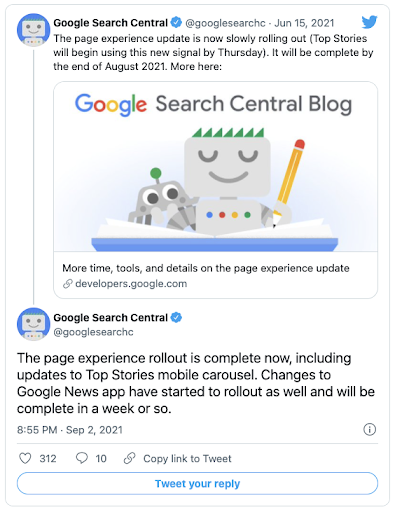Open the tweet info circle icon
Image resolution: width=395 pixels, height=512 pixels.
369,429
